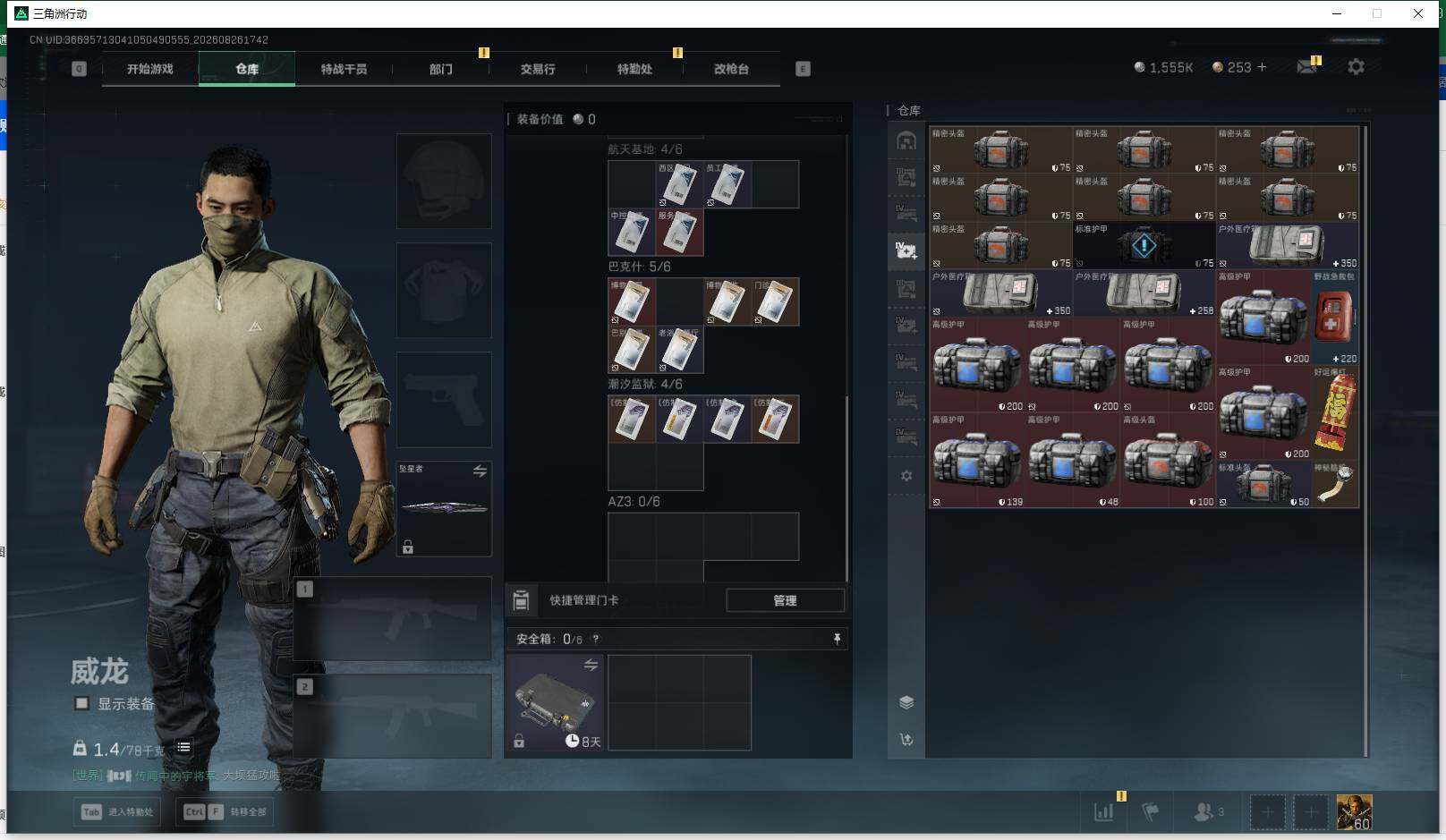Open the settings gear in top bar
This screenshot has height=840, width=1446.
tap(1356, 67)
